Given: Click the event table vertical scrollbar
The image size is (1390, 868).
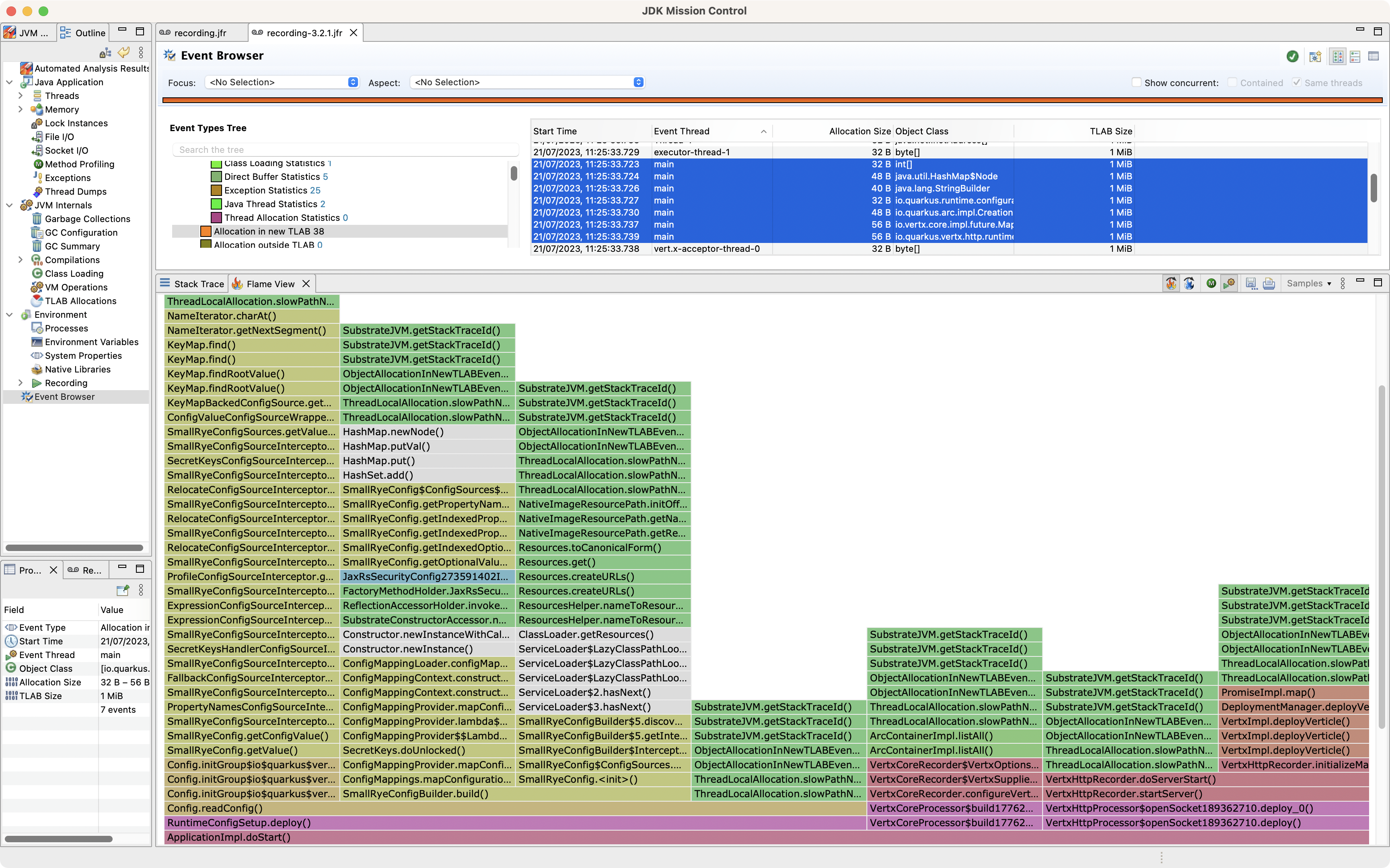Looking at the screenshot, I should [x=1374, y=188].
